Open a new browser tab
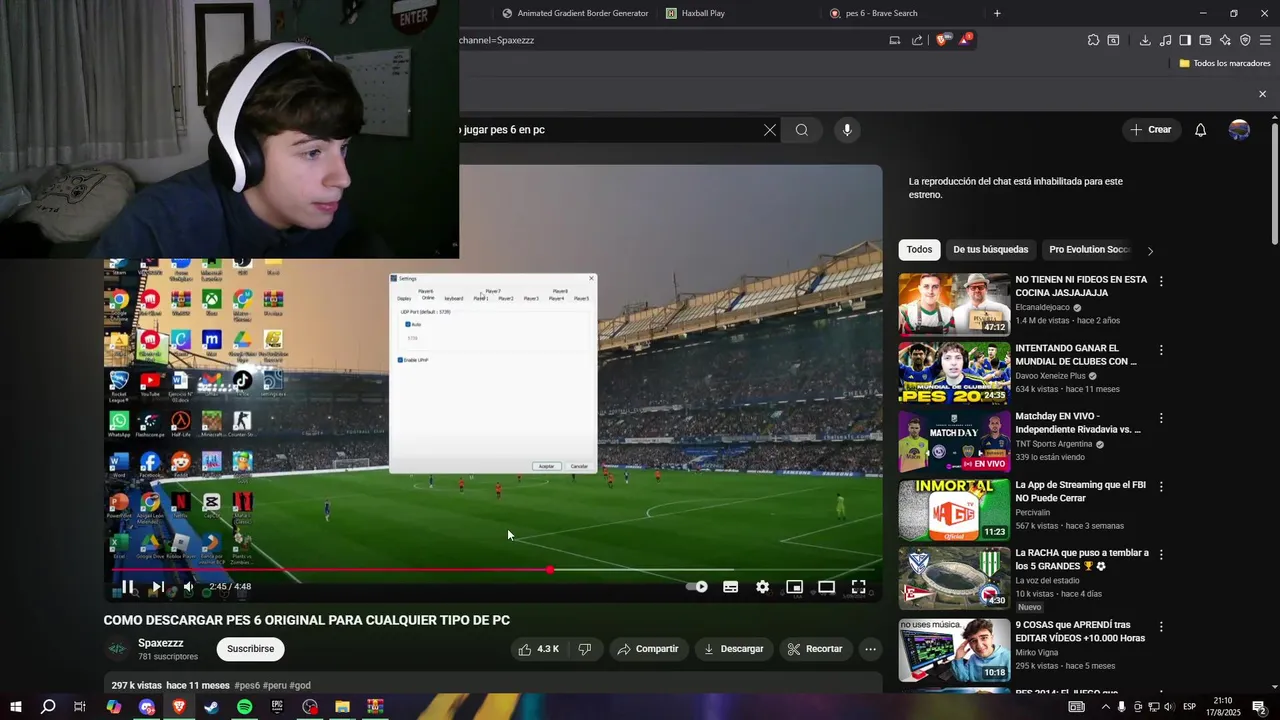Viewport: 1280px width, 720px height. tap(997, 13)
